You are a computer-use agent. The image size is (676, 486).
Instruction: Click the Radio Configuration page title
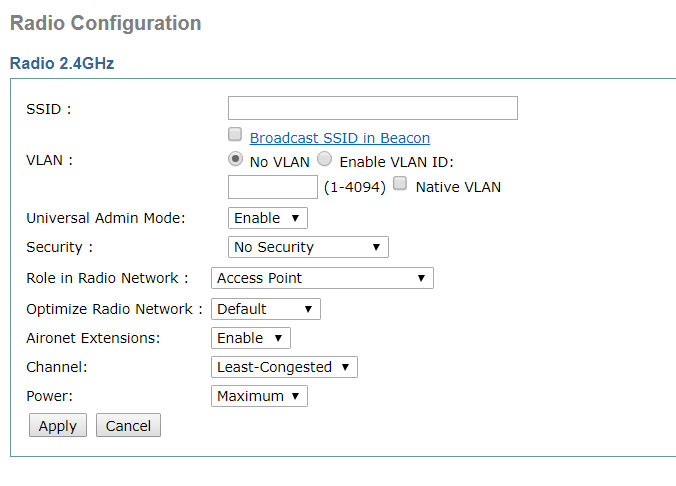coord(106,23)
